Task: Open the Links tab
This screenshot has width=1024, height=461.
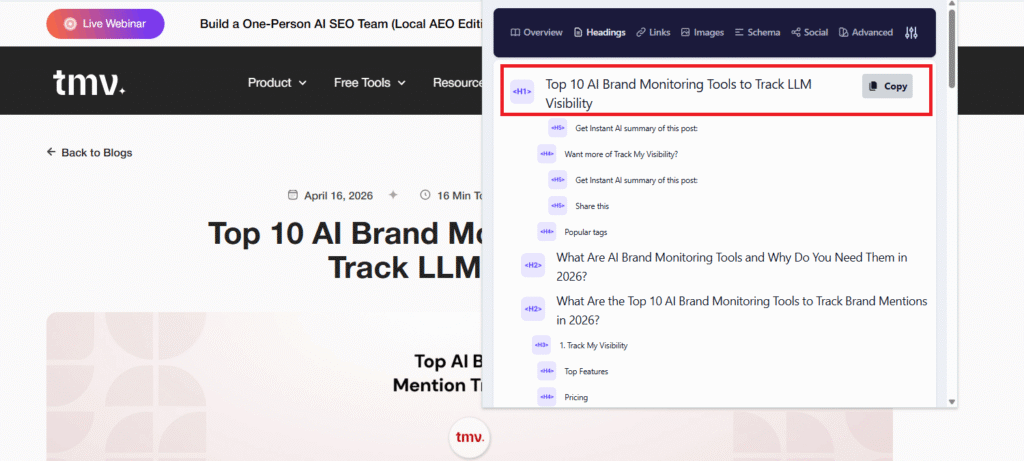Action: tap(653, 32)
